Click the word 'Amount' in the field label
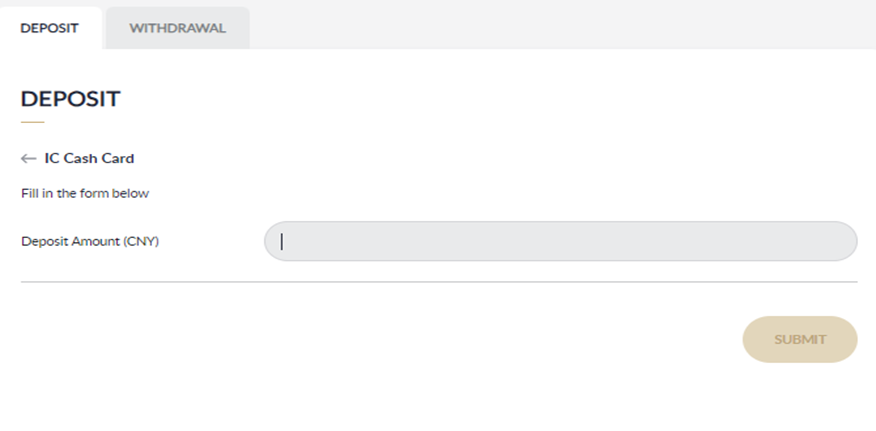 96,241
